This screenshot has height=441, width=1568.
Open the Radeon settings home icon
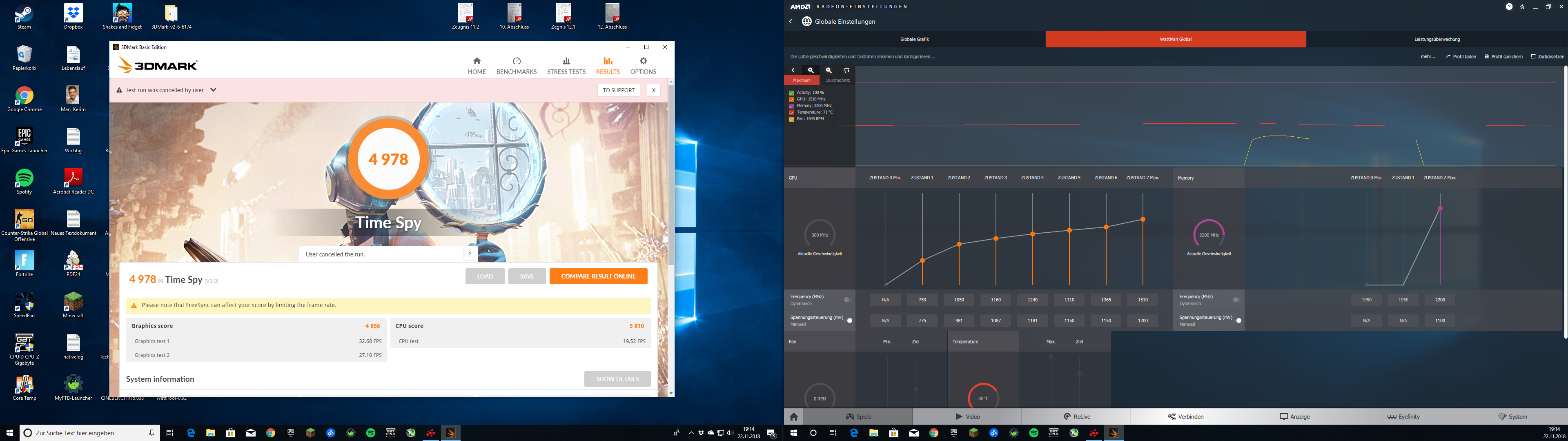tap(794, 416)
